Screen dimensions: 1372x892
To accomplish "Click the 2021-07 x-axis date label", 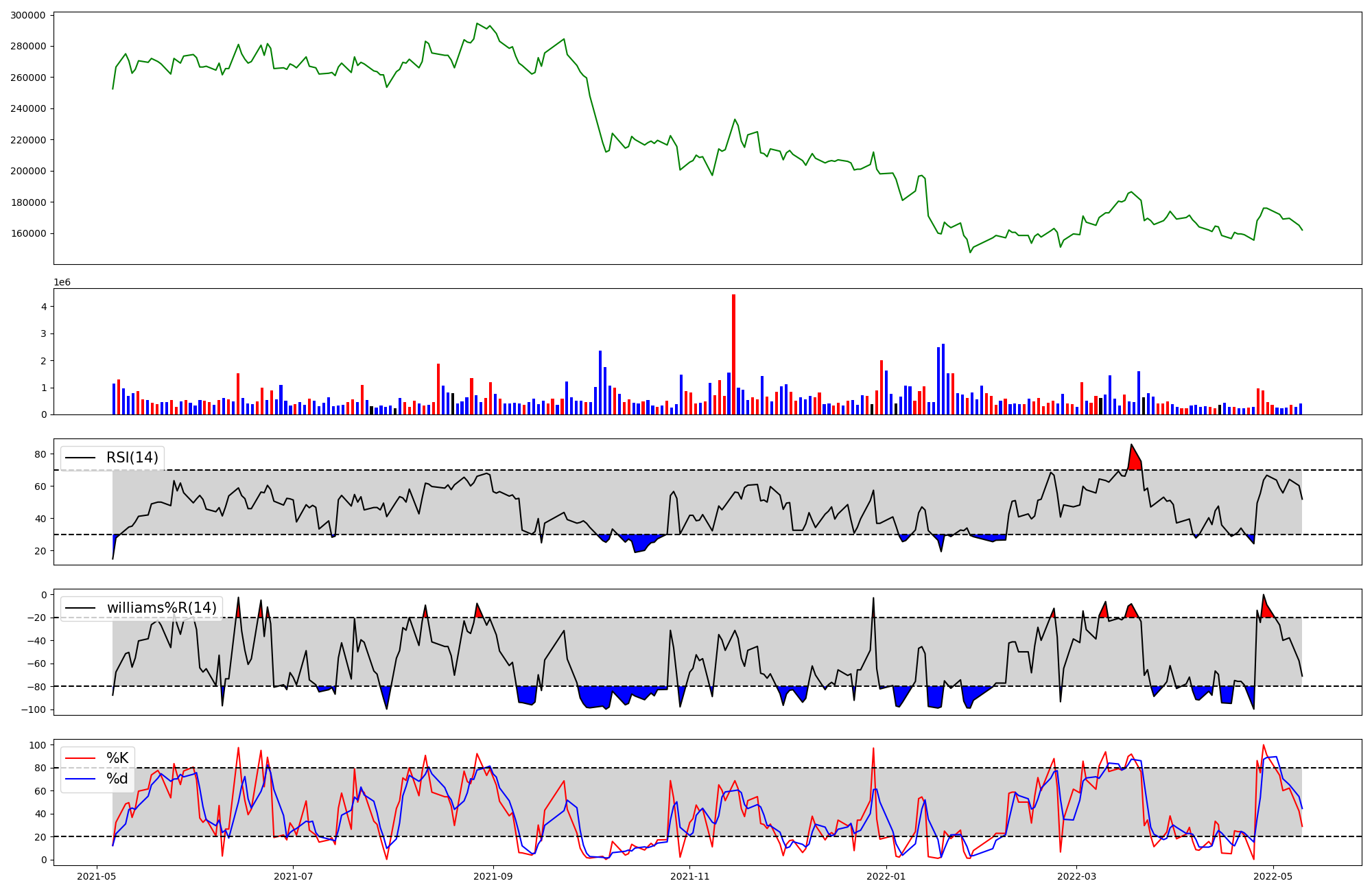I will (x=294, y=876).
